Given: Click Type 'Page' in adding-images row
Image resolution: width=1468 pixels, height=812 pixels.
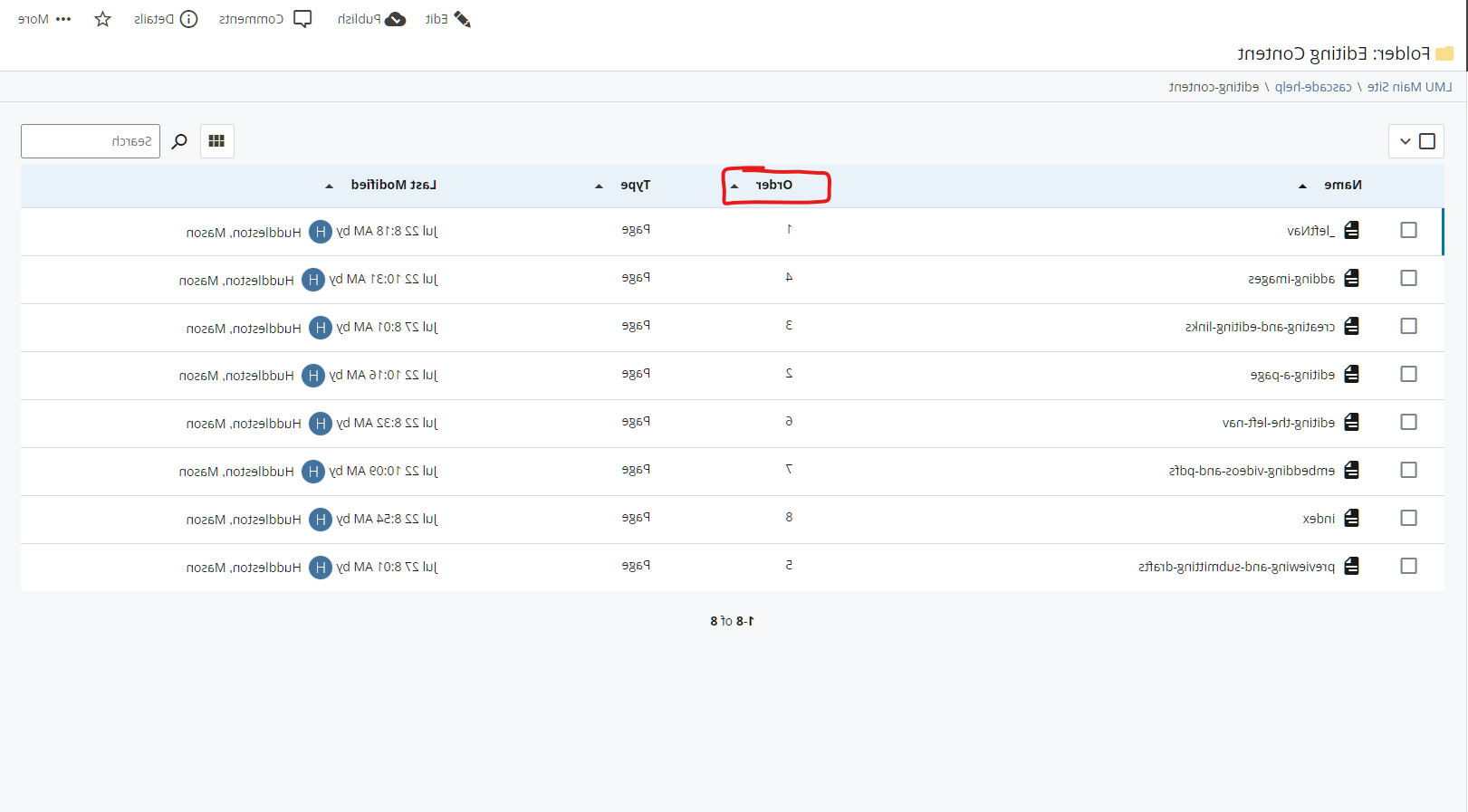Looking at the screenshot, I should point(636,278).
